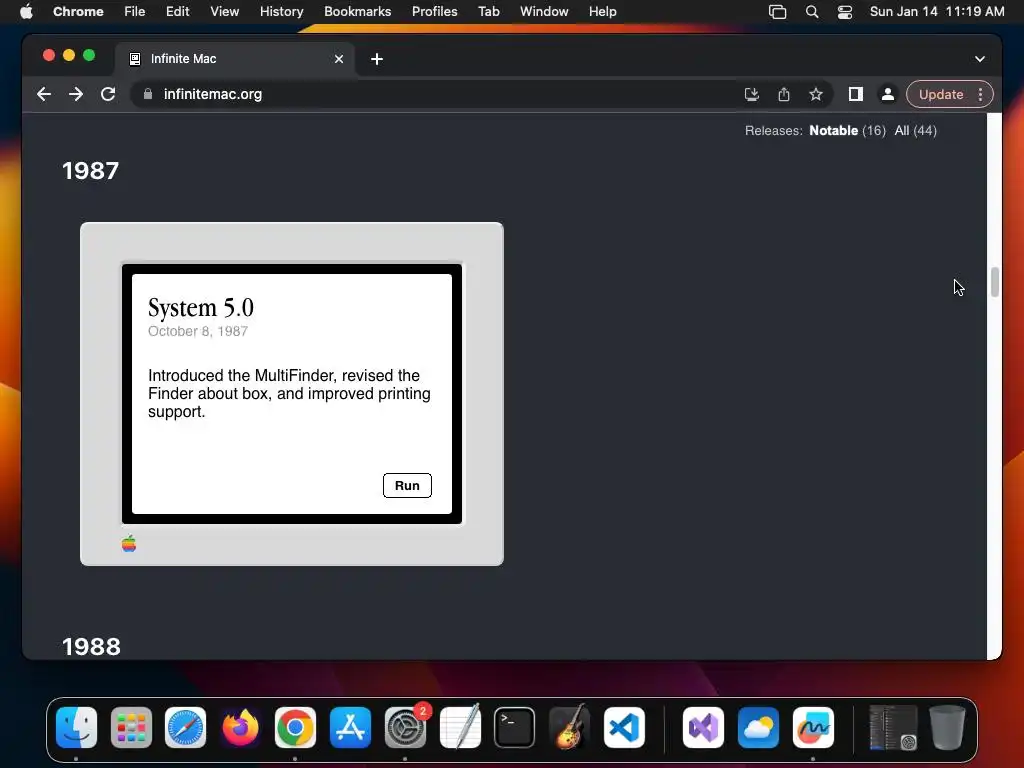The height and width of the screenshot is (768, 1024).
Task: Click the rainbow Apple logo on the card
Action: click(x=129, y=543)
